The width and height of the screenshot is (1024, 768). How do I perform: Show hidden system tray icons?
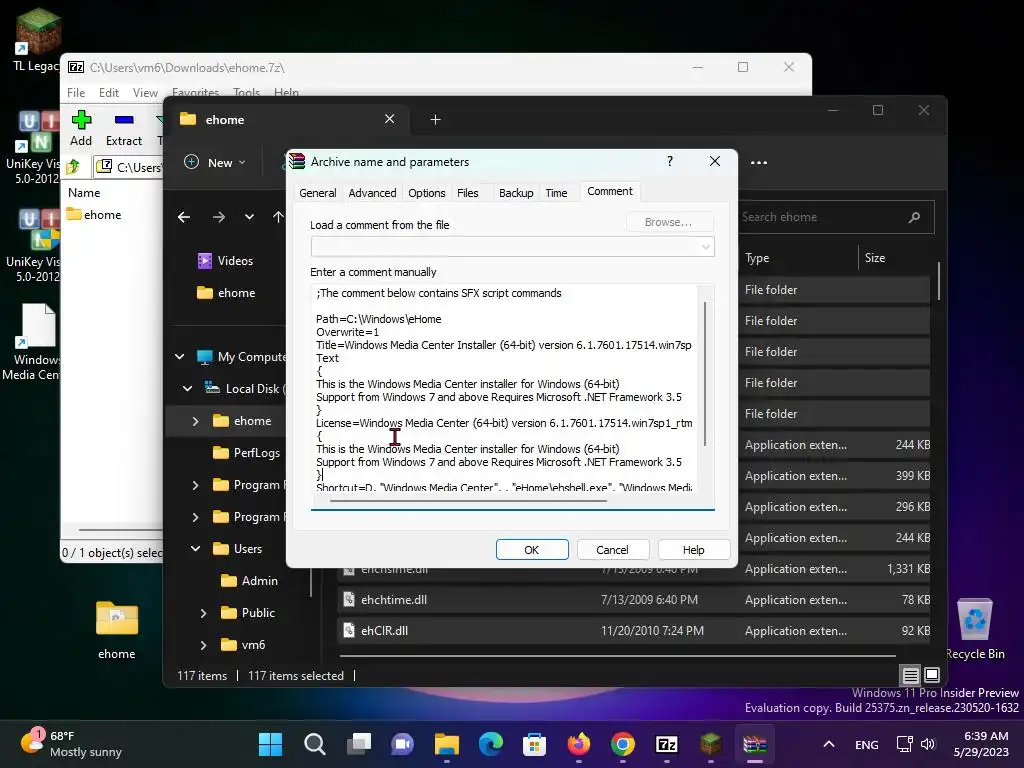(x=829, y=744)
